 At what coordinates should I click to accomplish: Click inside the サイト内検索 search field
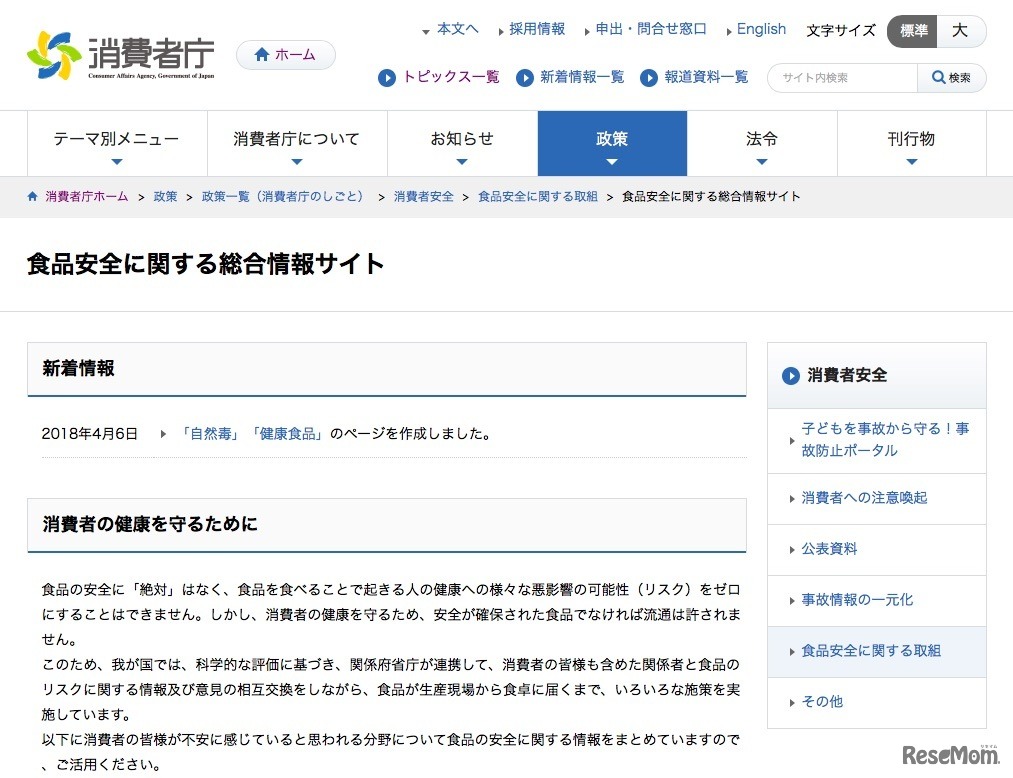click(840, 77)
